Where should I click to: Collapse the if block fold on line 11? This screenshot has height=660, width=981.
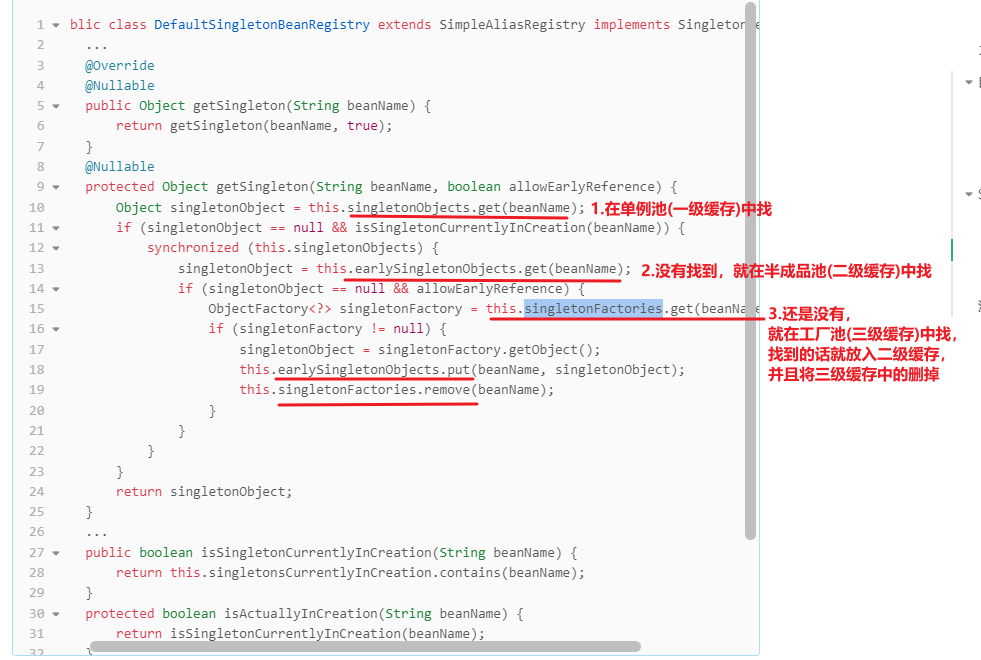click(56, 228)
